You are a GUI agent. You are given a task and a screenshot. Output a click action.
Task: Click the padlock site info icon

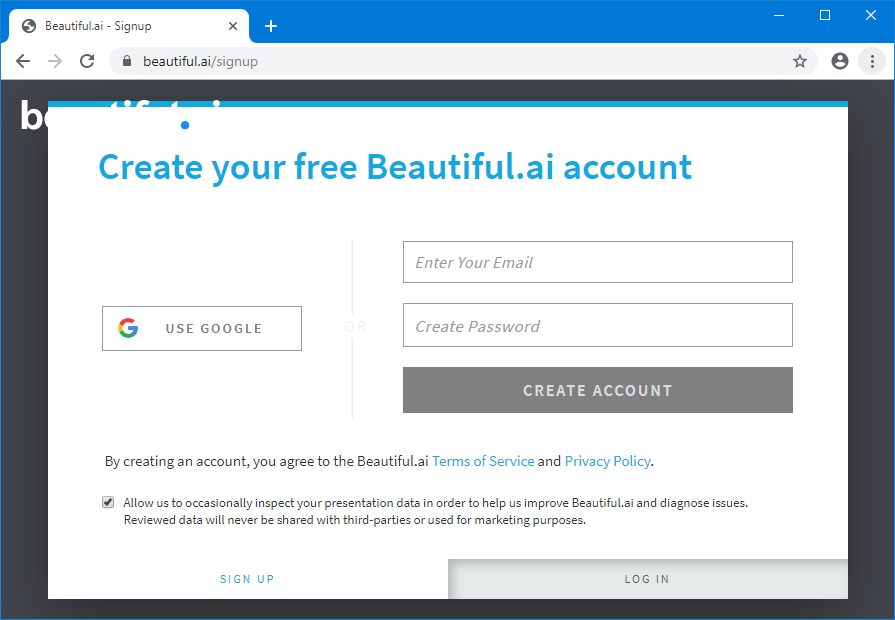[x=127, y=61]
